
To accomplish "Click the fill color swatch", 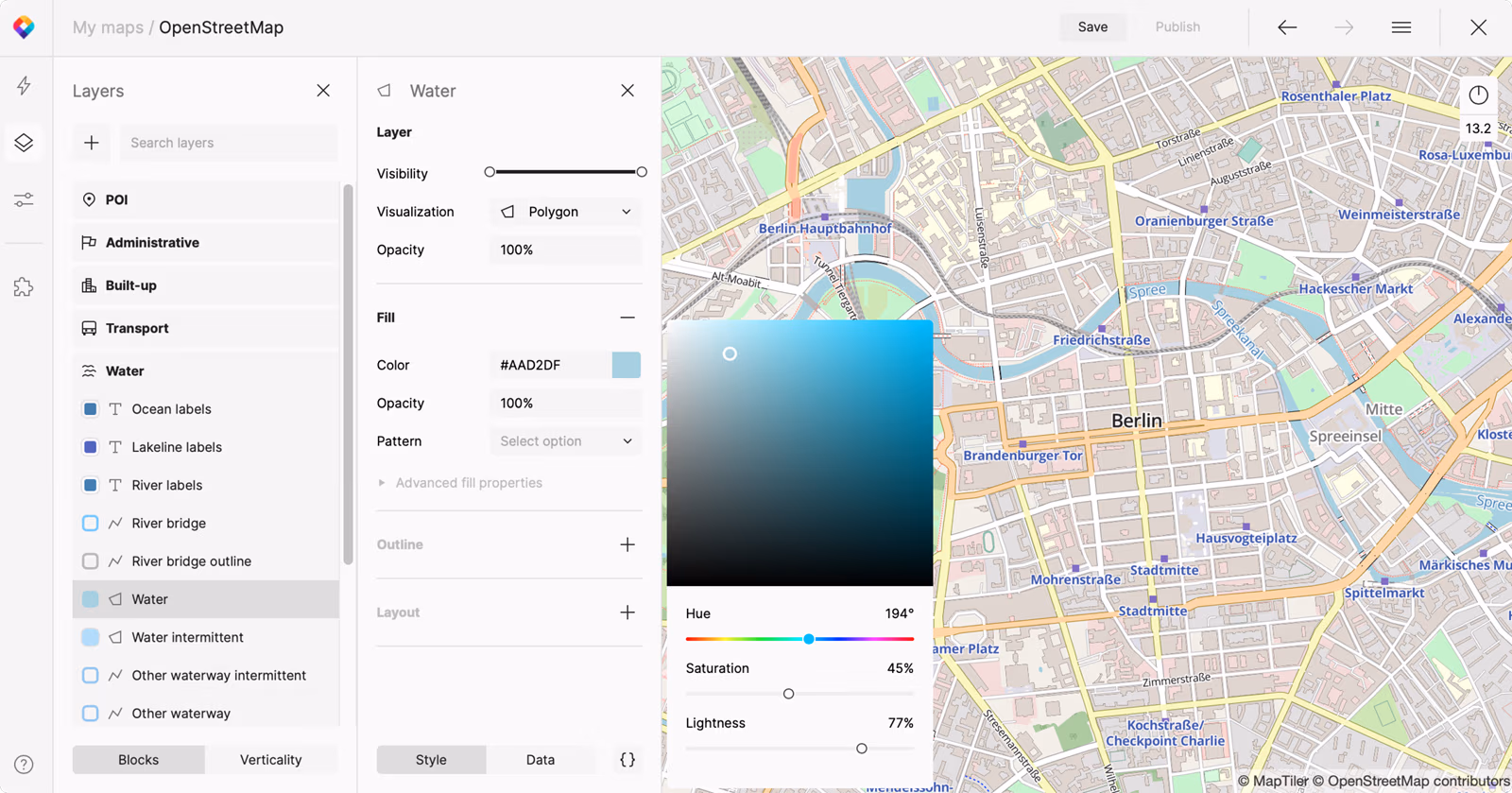I will [626, 365].
